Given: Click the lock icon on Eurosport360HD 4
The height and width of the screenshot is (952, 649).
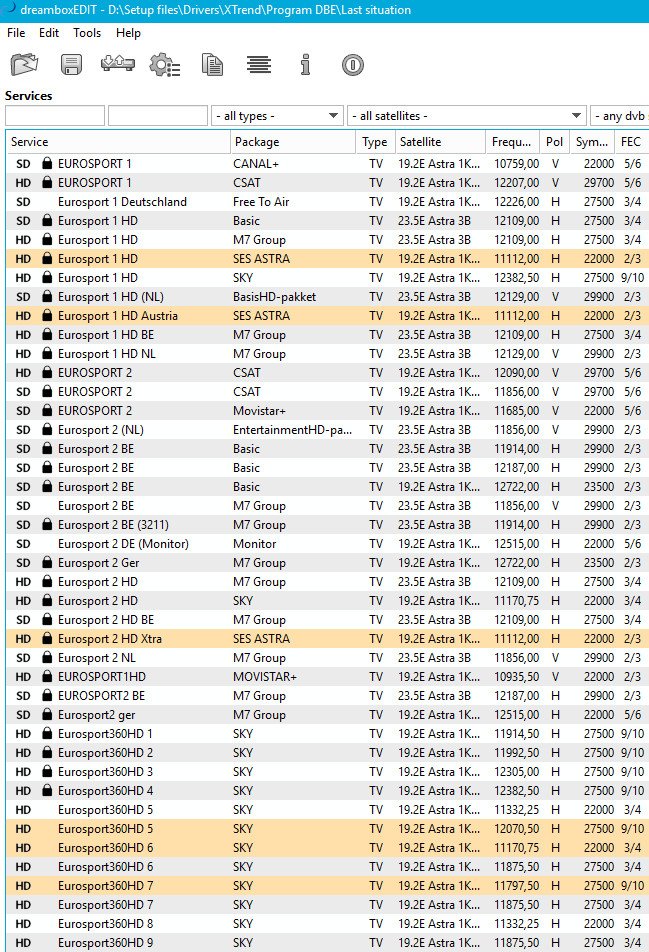Looking at the screenshot, I should pos(47,790).
